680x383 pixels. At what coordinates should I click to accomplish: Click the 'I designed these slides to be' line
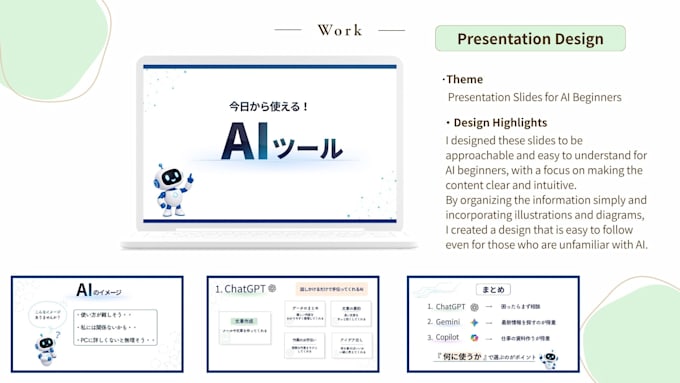coord(514,141)
